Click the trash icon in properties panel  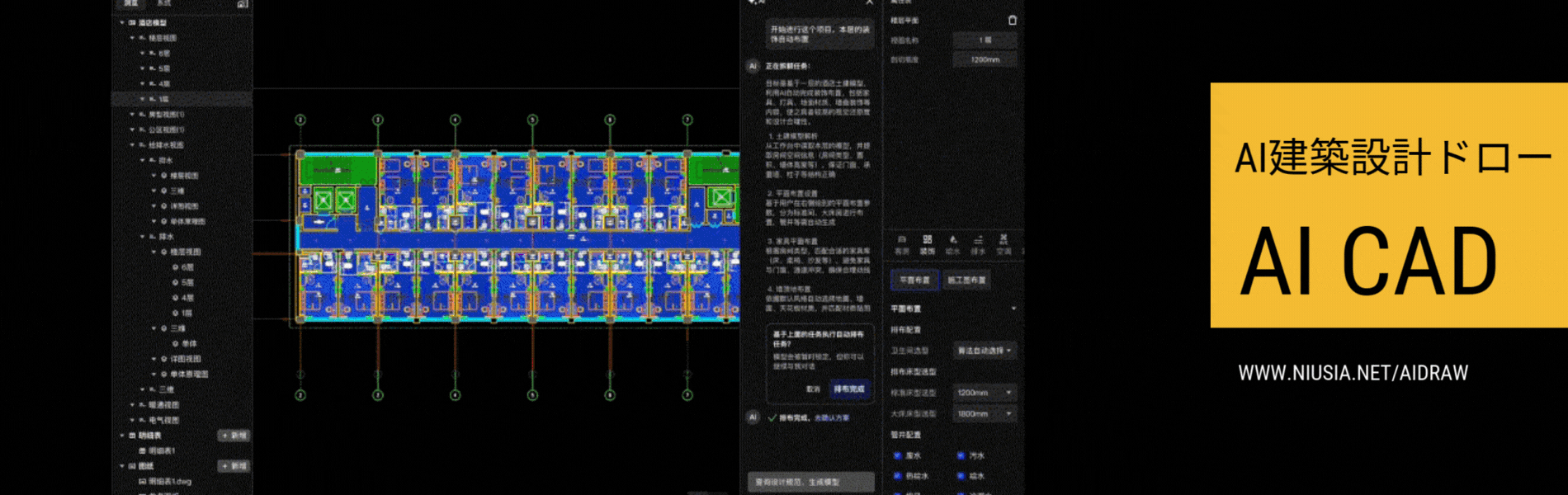pos(1013,21)
